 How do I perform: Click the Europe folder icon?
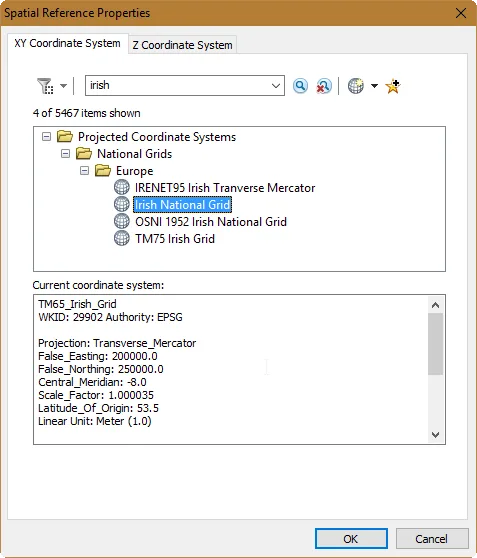(103, 170)
